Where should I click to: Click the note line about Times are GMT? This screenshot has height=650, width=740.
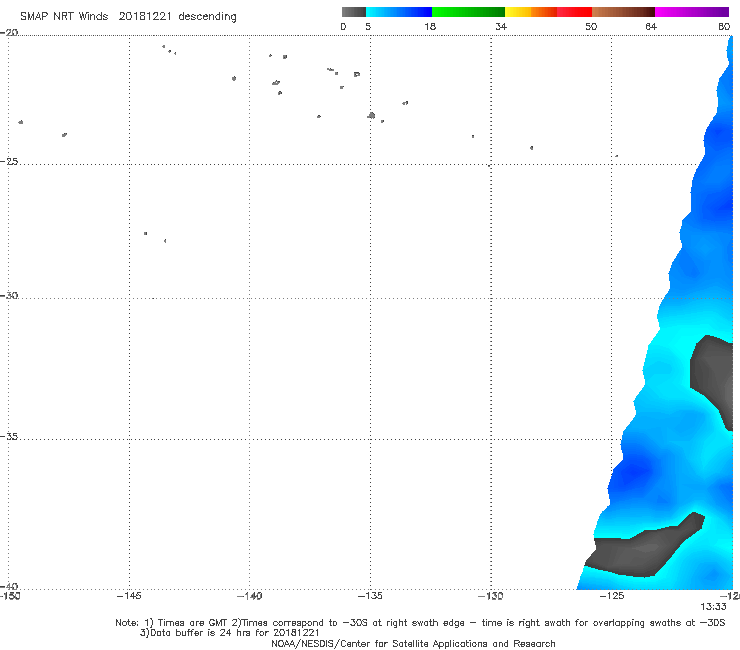420,623
